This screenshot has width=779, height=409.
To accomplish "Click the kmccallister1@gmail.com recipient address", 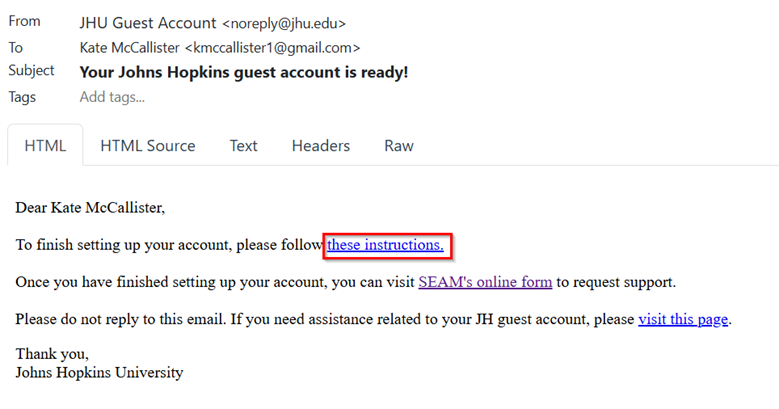I will pyautogui.click(x=273, y=48).
